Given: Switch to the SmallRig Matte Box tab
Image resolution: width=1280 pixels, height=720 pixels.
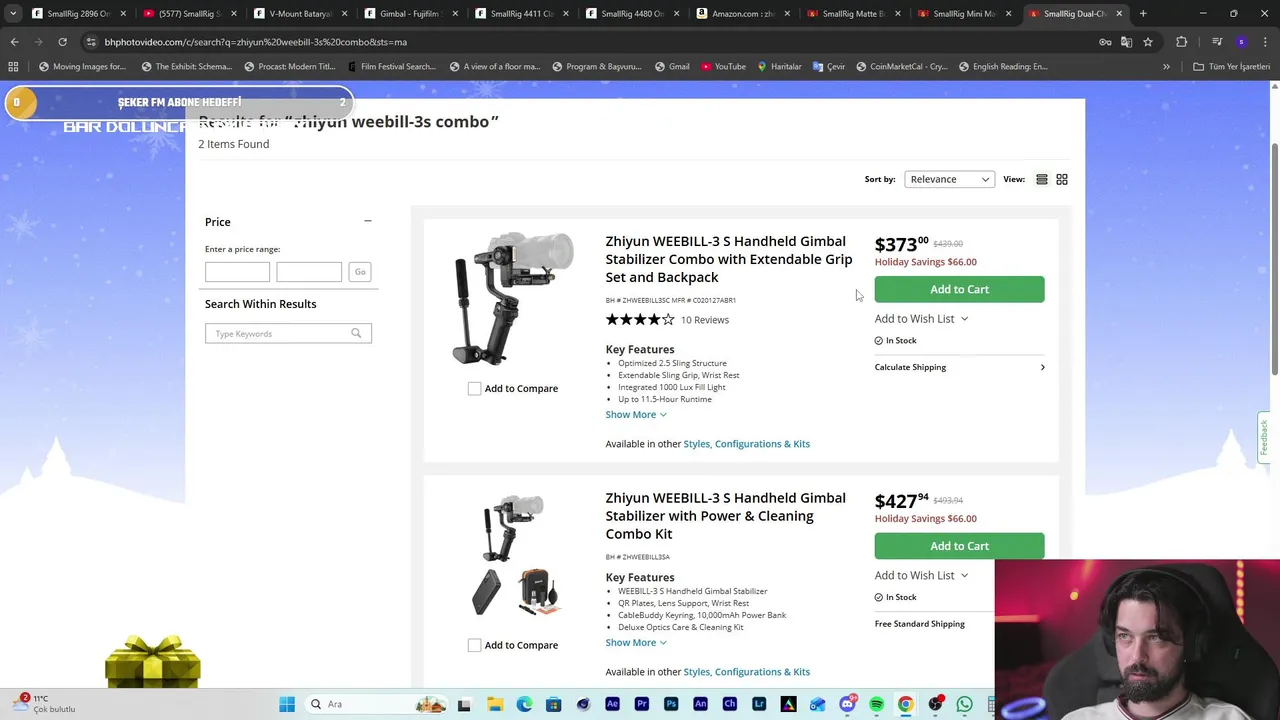Looking at the screenshot, I should tap(854, 13).
